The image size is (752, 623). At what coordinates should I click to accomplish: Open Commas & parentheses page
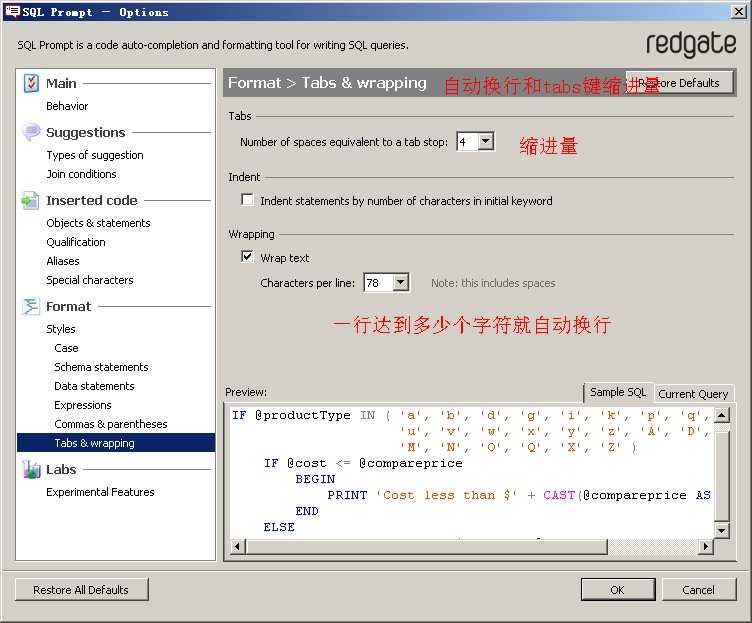tap(111, 424)
